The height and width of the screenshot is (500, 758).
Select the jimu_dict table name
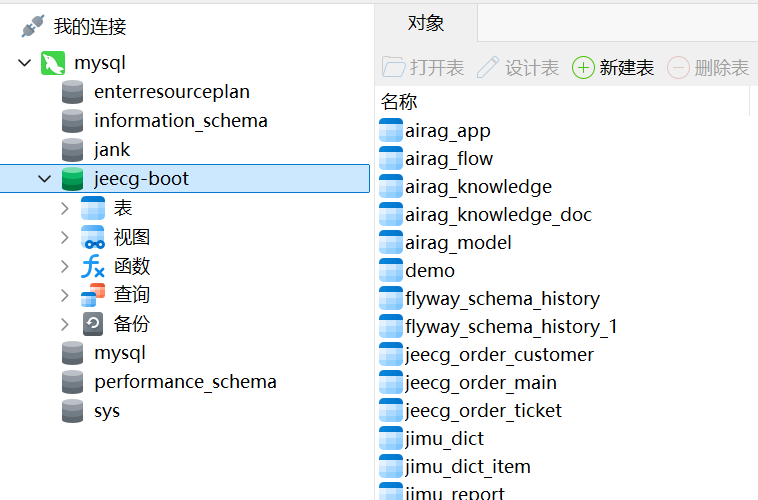pyautogui.click(x=444, y=439)
